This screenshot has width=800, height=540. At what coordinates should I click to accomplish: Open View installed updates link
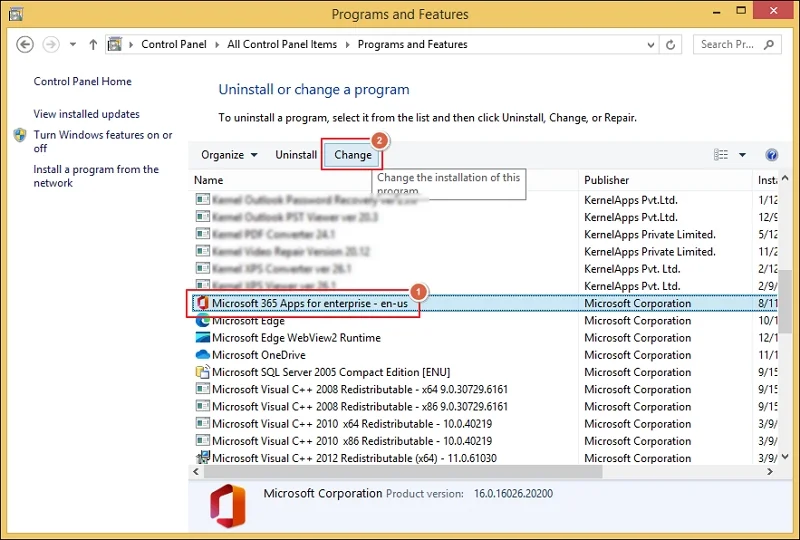click(x=86, y=115)
